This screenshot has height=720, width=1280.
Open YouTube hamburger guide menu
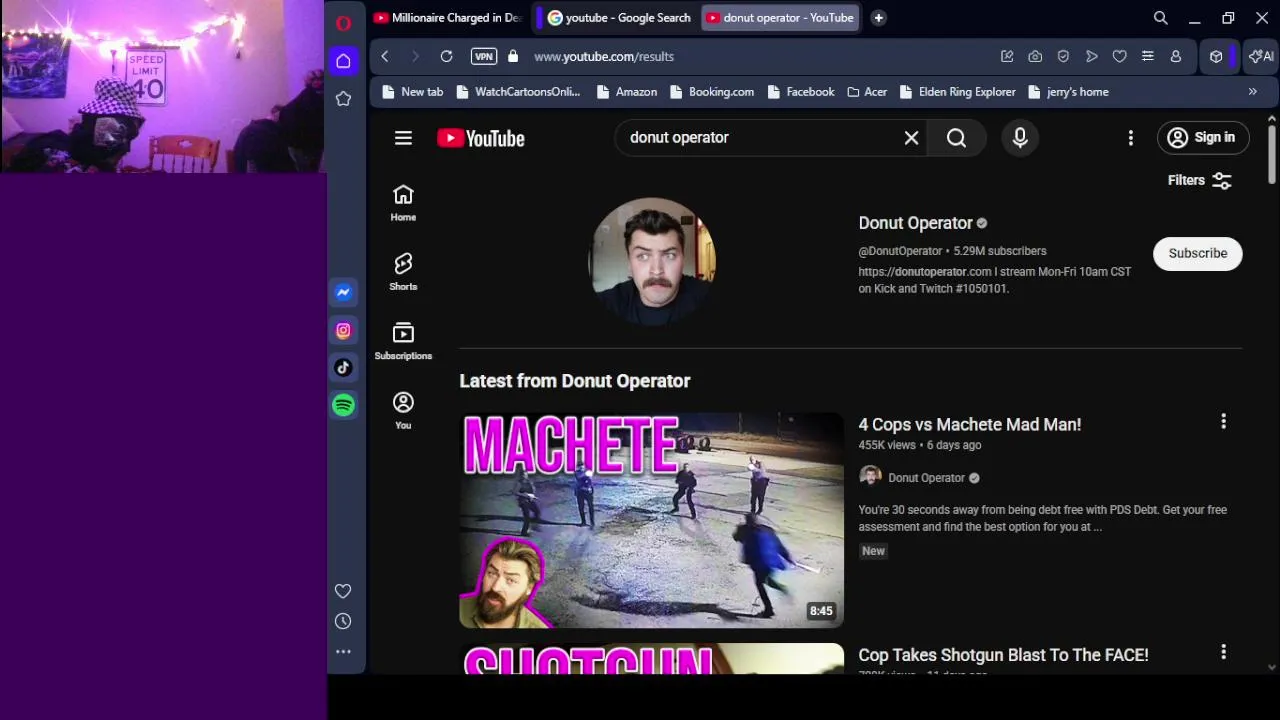click(403, 138)
